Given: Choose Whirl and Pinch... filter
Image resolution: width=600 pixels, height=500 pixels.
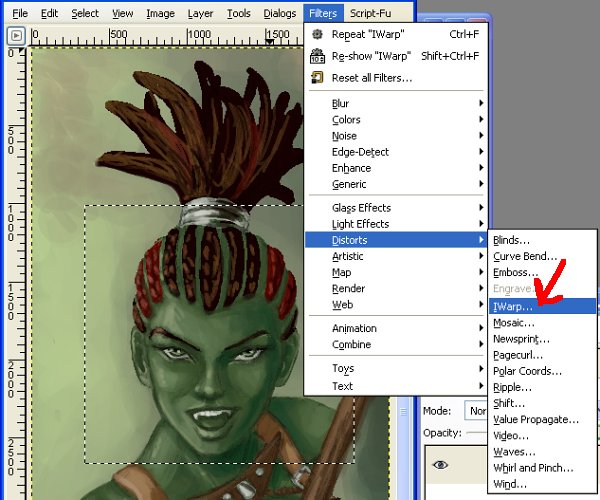Looking at the screenshot, I should [x=542, y=468].
